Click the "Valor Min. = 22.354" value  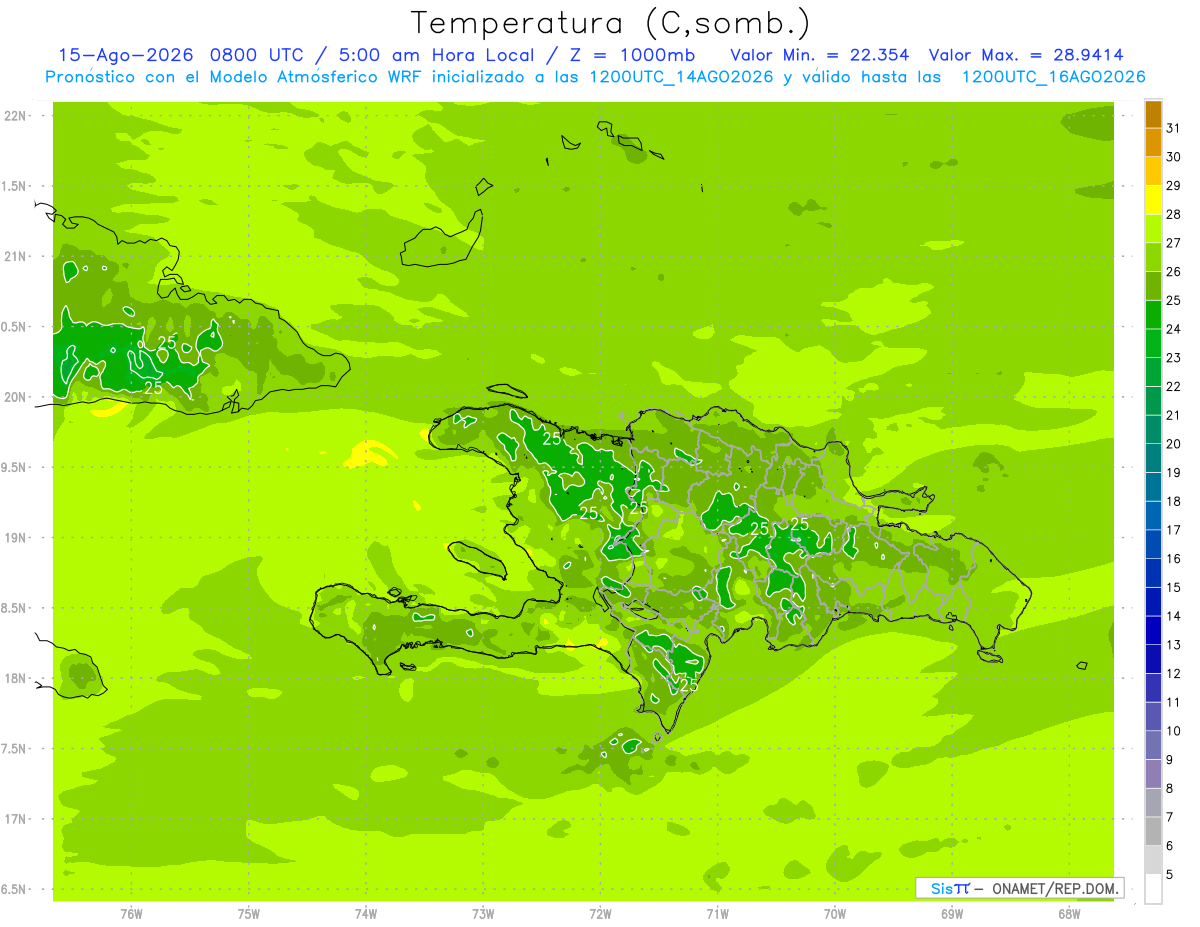pyautogui.click(x=820, y=55)
